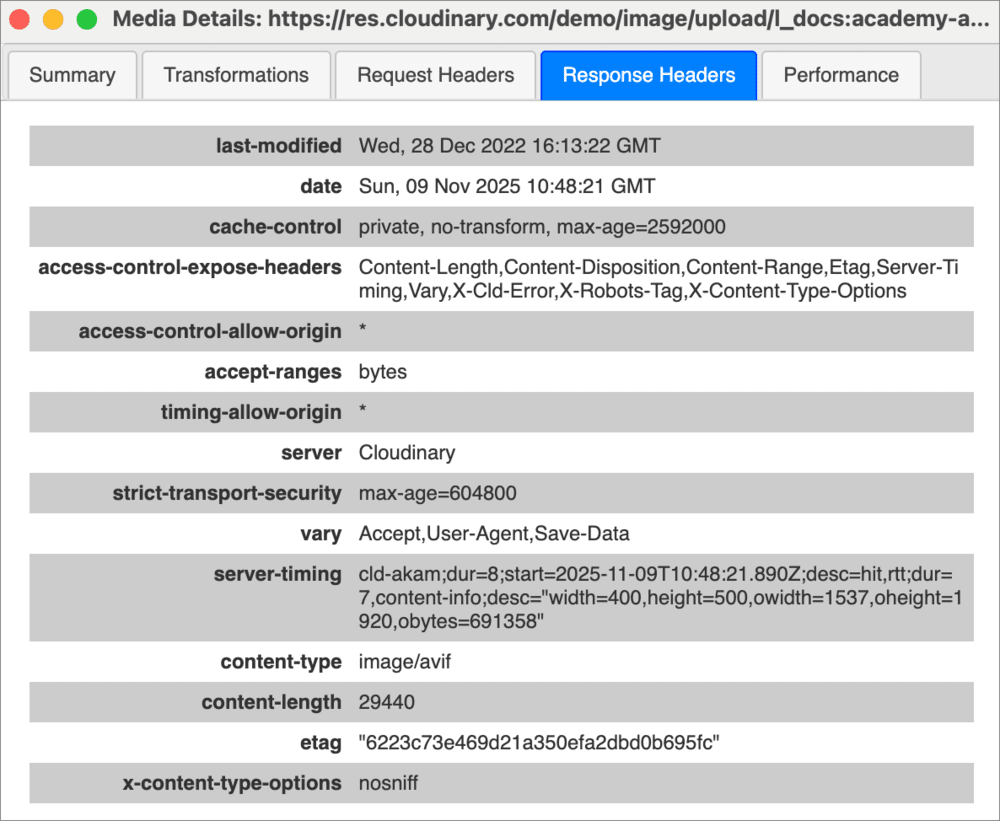Click the active Response Headers tab
Screen dimensions: 1000x821
point(648,75)
